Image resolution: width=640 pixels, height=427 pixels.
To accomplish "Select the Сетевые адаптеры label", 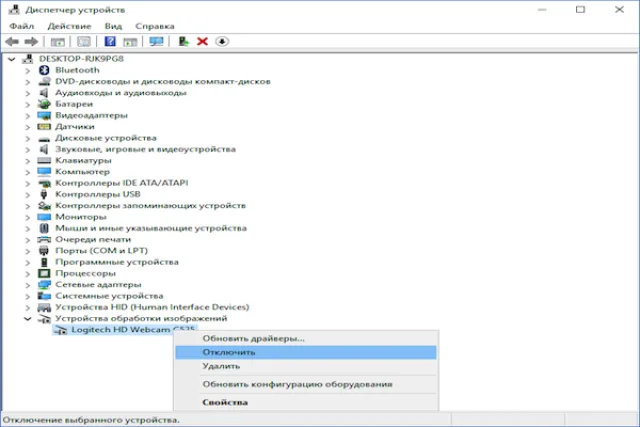I will pyautogui.click(x=98, y=285).
